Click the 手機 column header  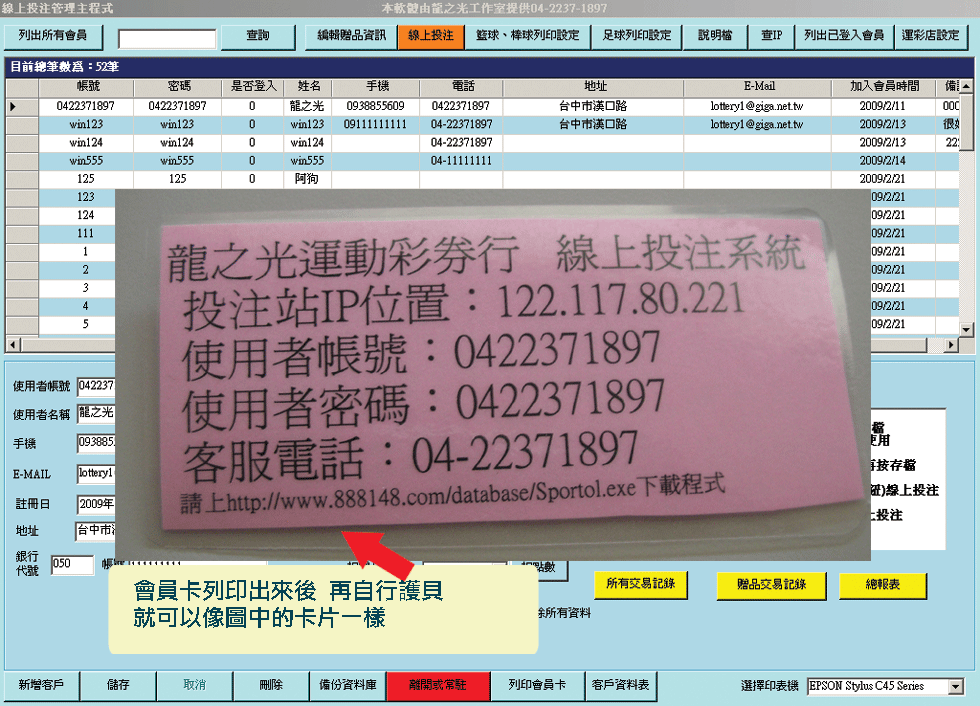point(376,87)
